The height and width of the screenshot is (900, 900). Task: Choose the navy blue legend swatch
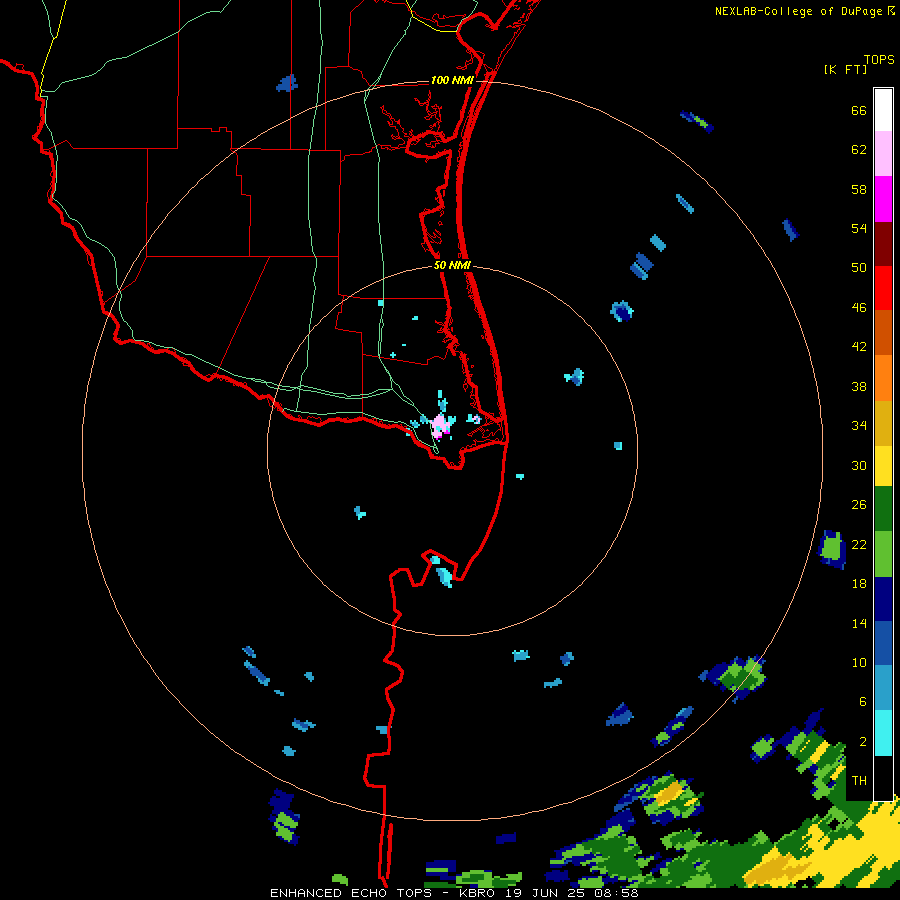pyautogui.click(x=883, y=599)
